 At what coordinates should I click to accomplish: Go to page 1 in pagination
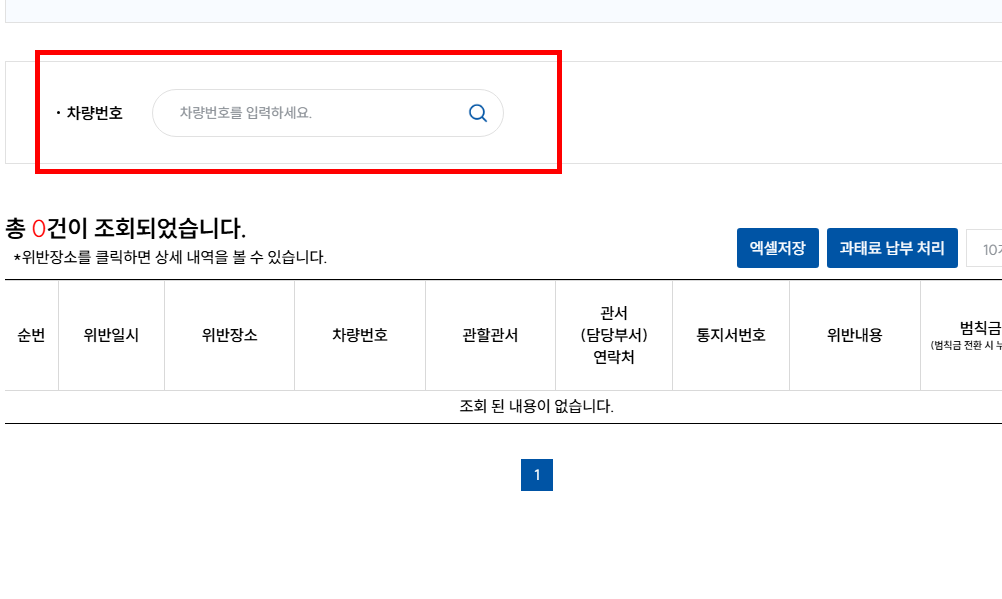tap(537, 475)
